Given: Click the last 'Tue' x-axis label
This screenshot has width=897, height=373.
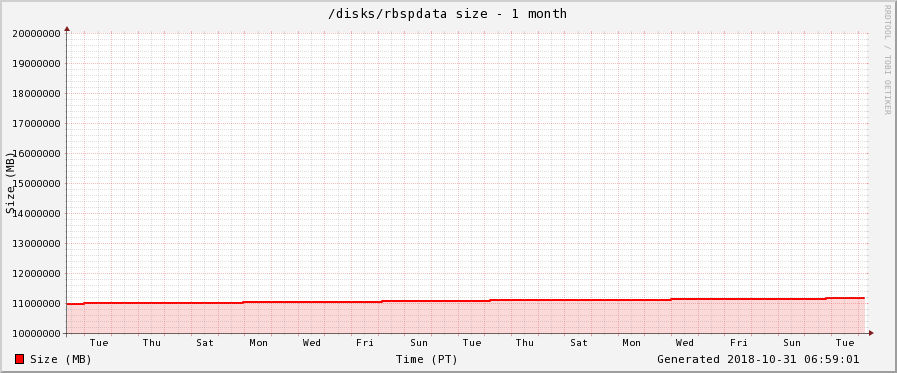Looking at the screenshot, I should [845, 343].
